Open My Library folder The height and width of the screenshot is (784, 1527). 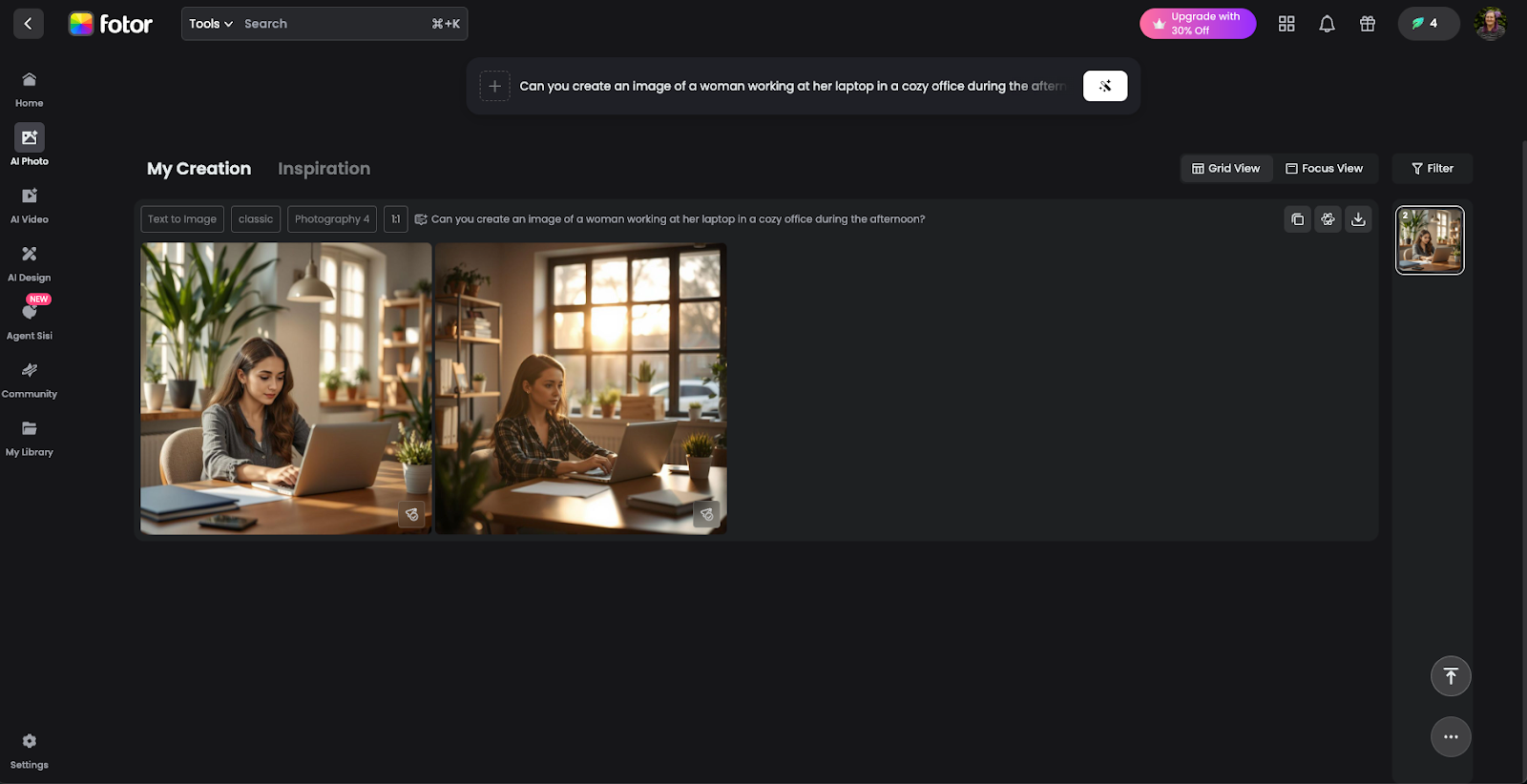30,437
